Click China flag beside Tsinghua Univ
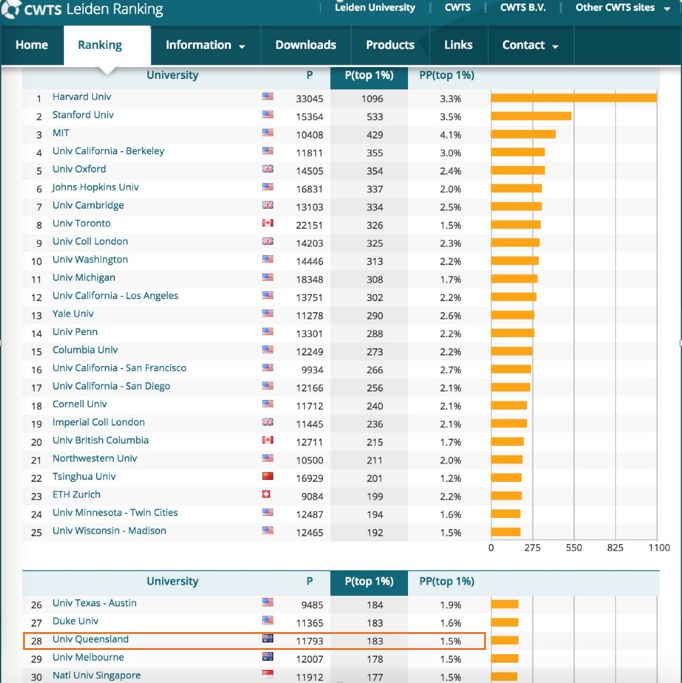This screenshot has width=682, height=683. tap(268, 476)
